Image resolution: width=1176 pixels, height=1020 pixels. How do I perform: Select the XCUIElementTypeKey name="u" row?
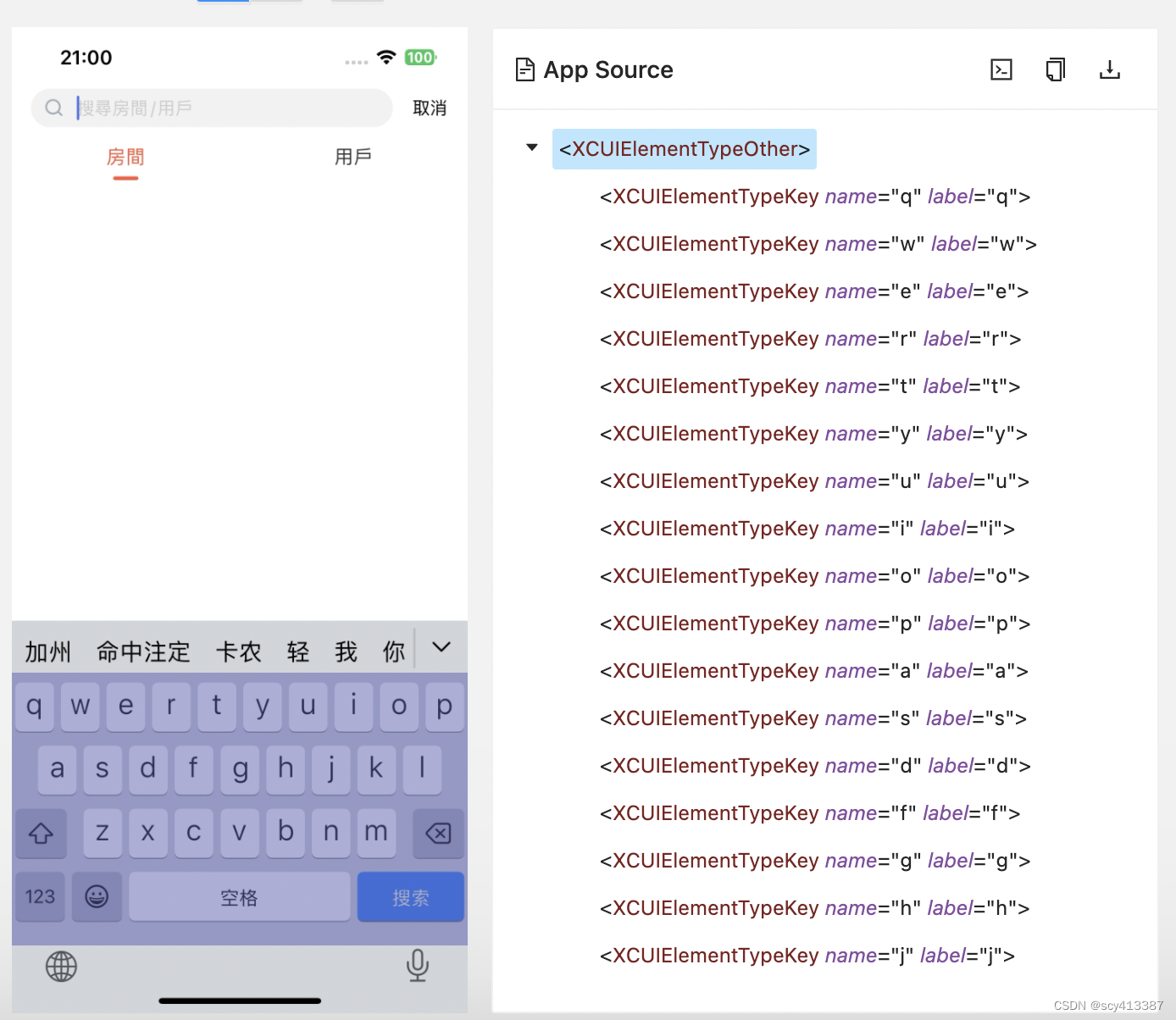point(814,481)
